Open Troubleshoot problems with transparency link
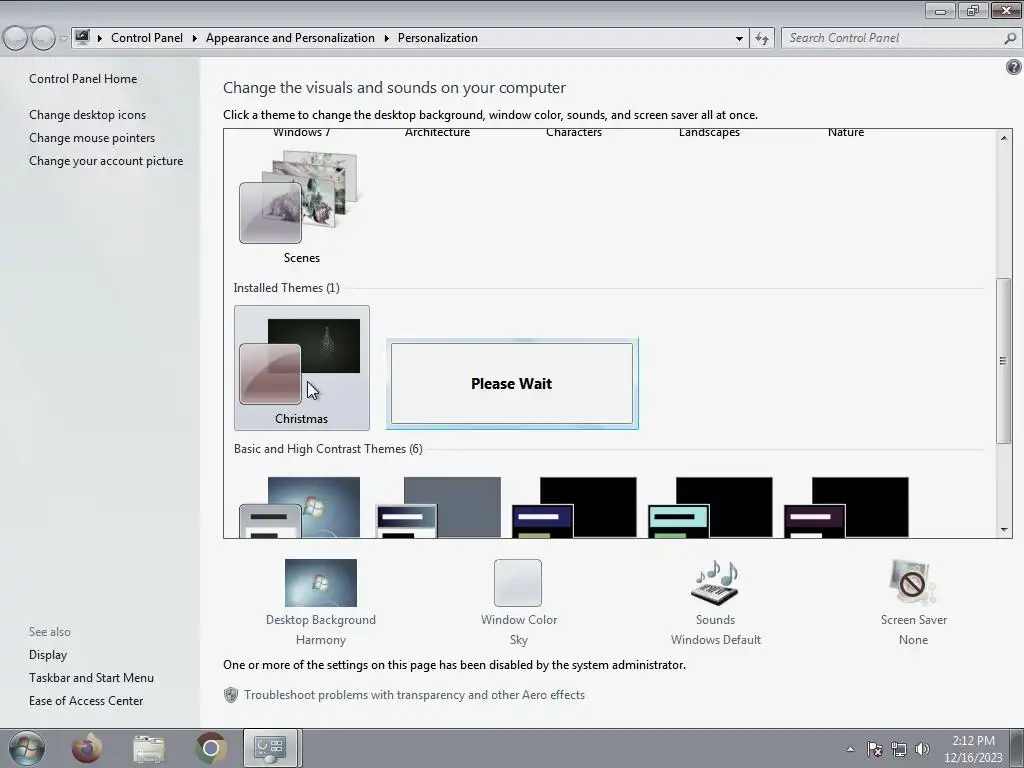This screenshot has width=1024, height=768. 414,695
